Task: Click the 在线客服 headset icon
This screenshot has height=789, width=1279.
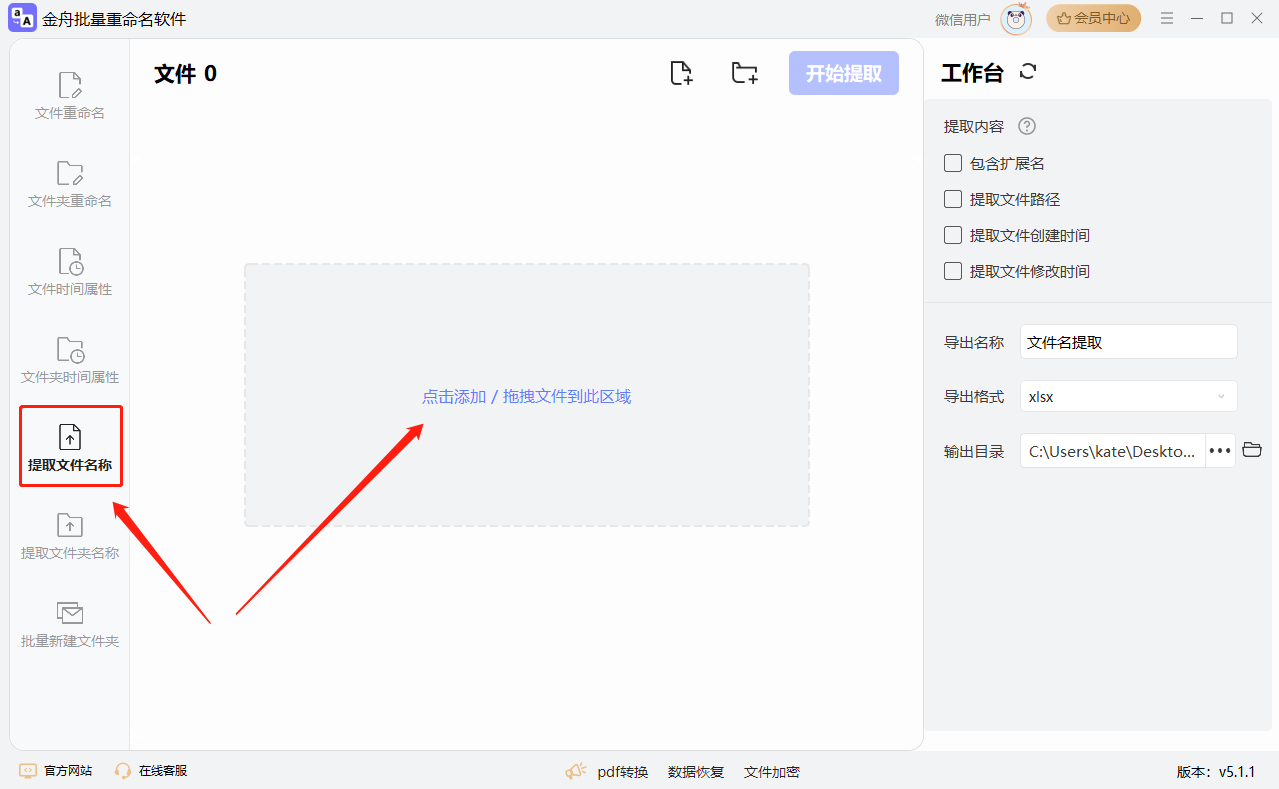Action: coord(123,771)
